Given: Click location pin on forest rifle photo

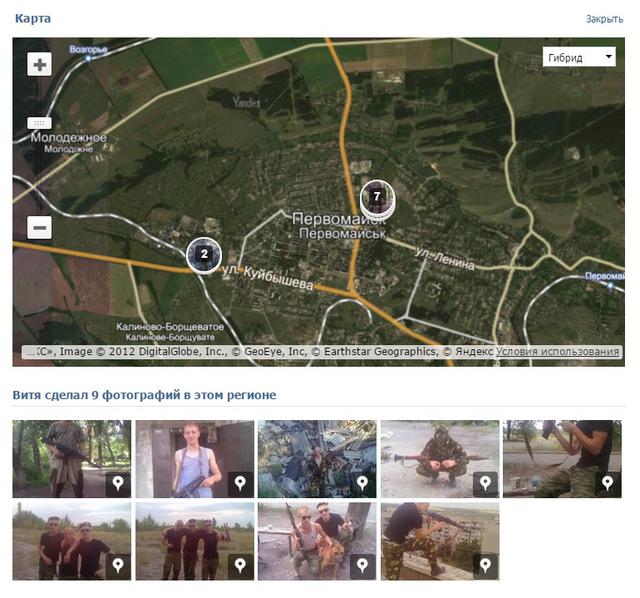Looking at the screenshot, I should click(x=118, y=484).
